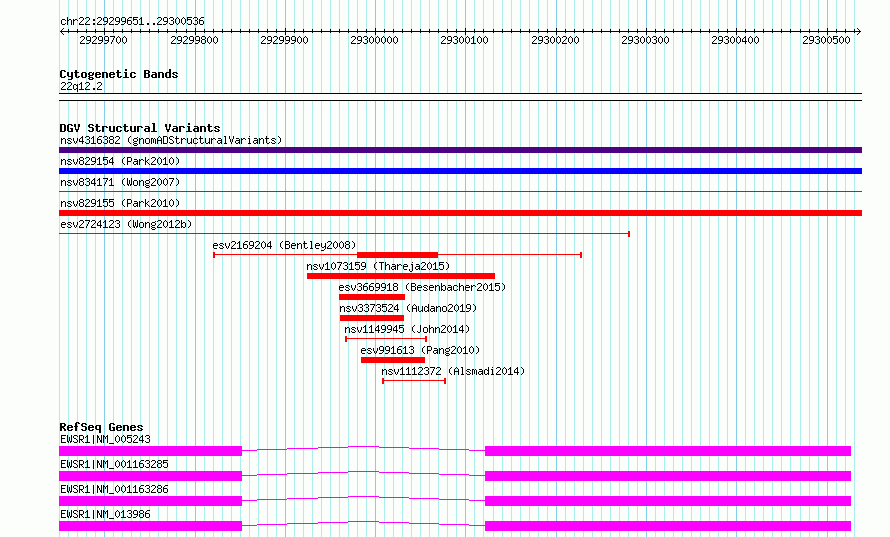Click the 29299700 ruler label
This screenshot has width=890, height=537.
103,40
